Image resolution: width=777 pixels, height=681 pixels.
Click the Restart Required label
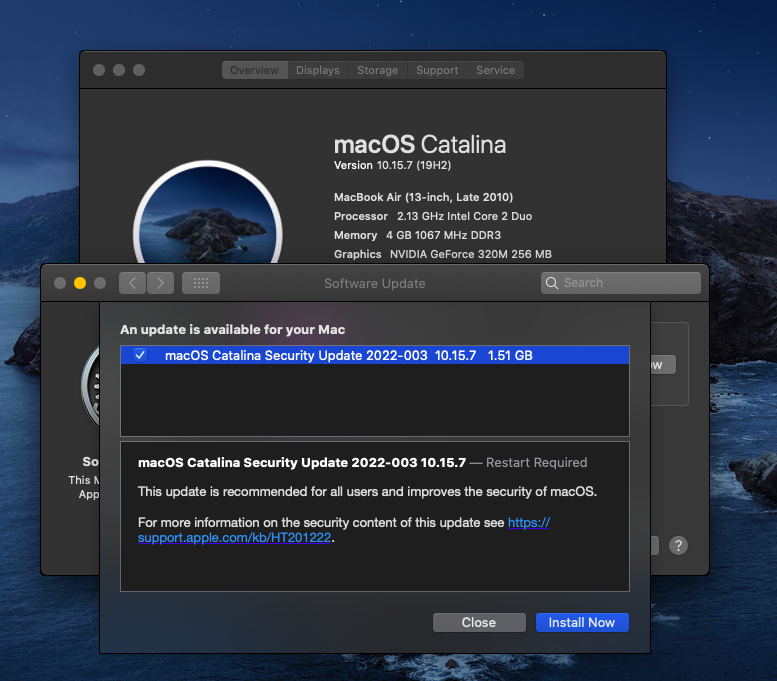tap(537, 462)
